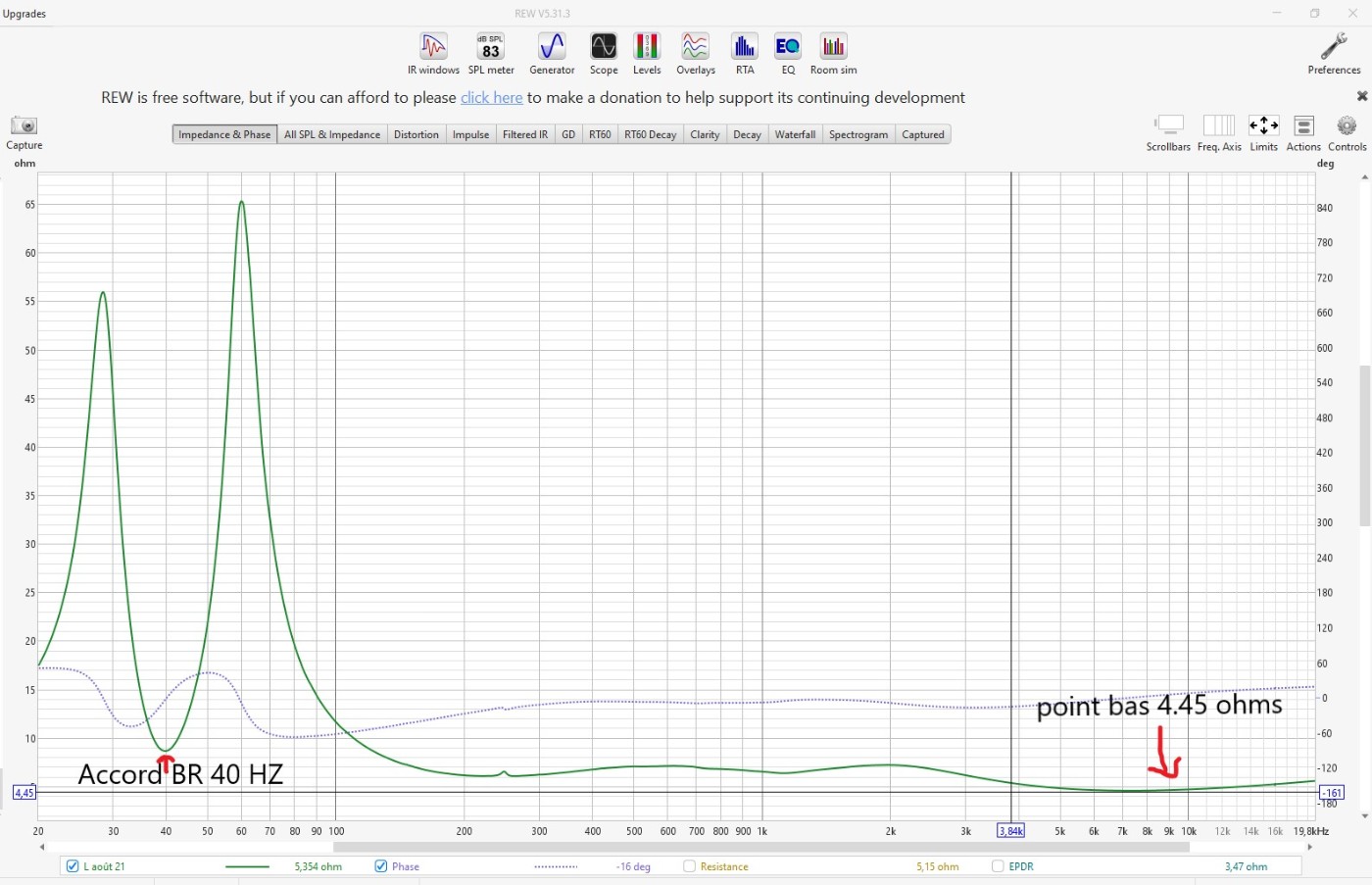Click the 3,47 ohm EPDR value
The width and height of the screenshot is (1372, 885).
tap(1246, 866)
